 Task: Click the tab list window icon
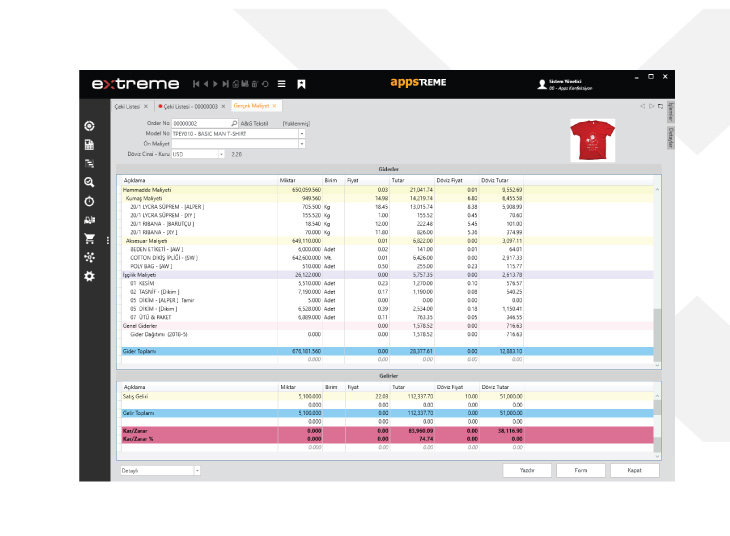click(x=660, y=106)
